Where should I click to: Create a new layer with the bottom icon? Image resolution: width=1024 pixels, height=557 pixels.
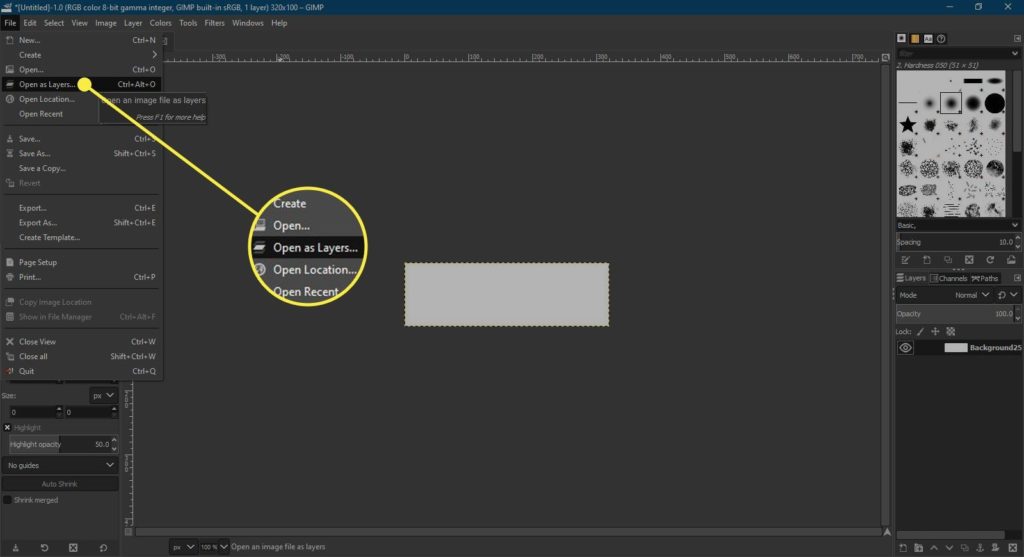(903, 548)
